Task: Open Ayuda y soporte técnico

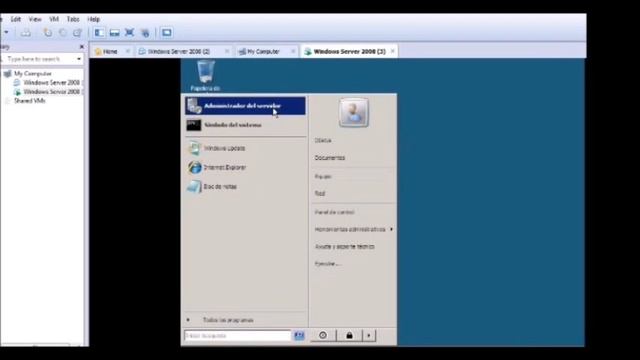Action: tap(344, 247)
